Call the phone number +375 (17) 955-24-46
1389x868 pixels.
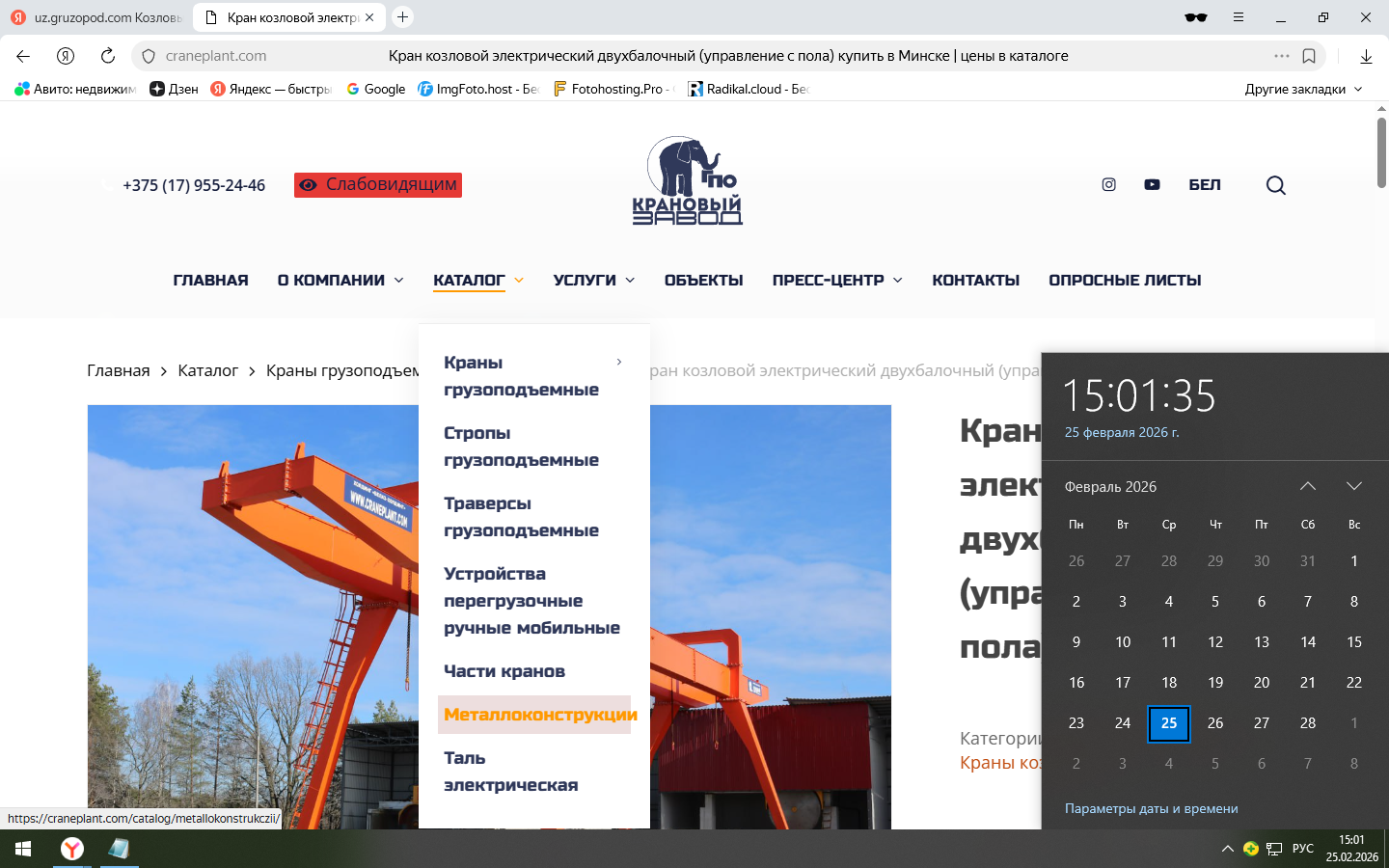(x=194, y=185)
